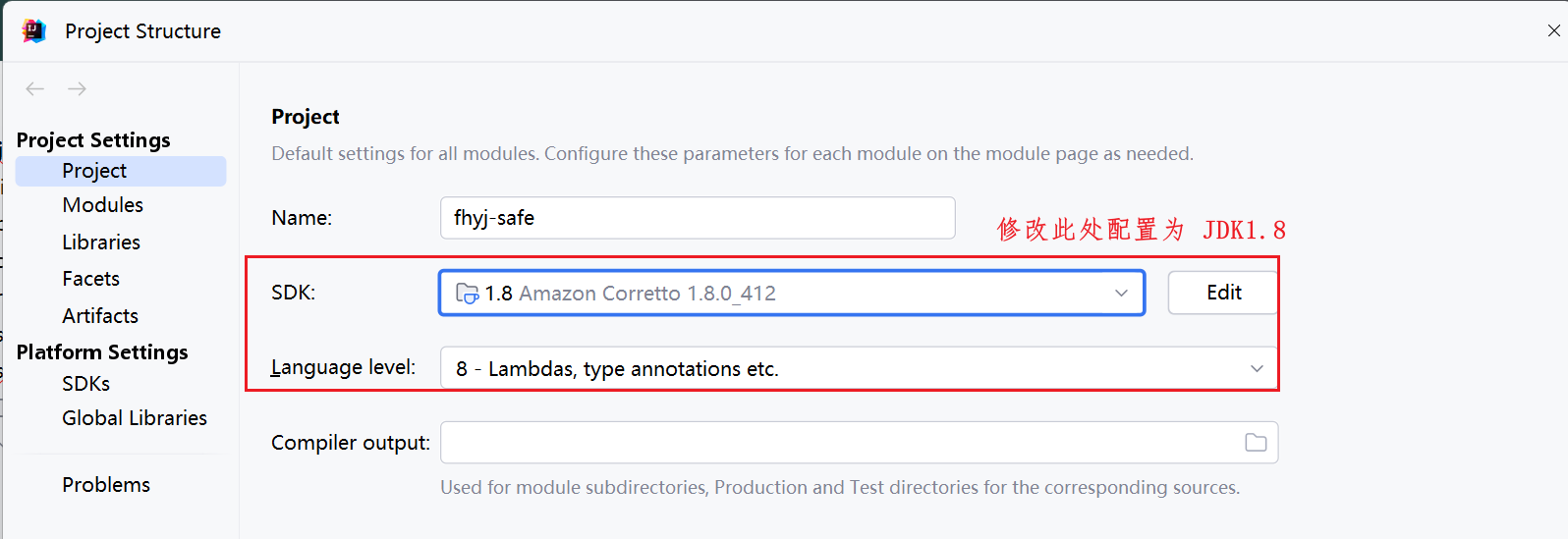The image size is (1568, 539).
Task: Show the Problems page
Action: pos(106,485)
